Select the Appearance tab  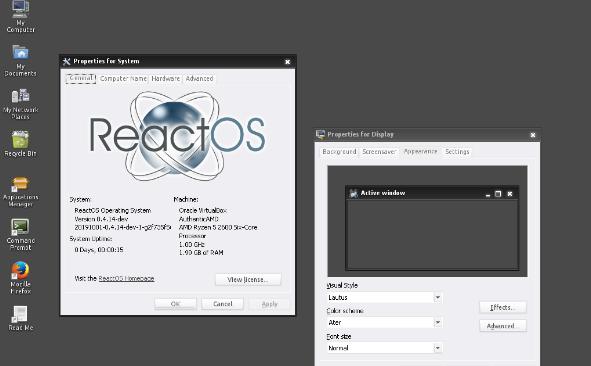tap(420, 151)
